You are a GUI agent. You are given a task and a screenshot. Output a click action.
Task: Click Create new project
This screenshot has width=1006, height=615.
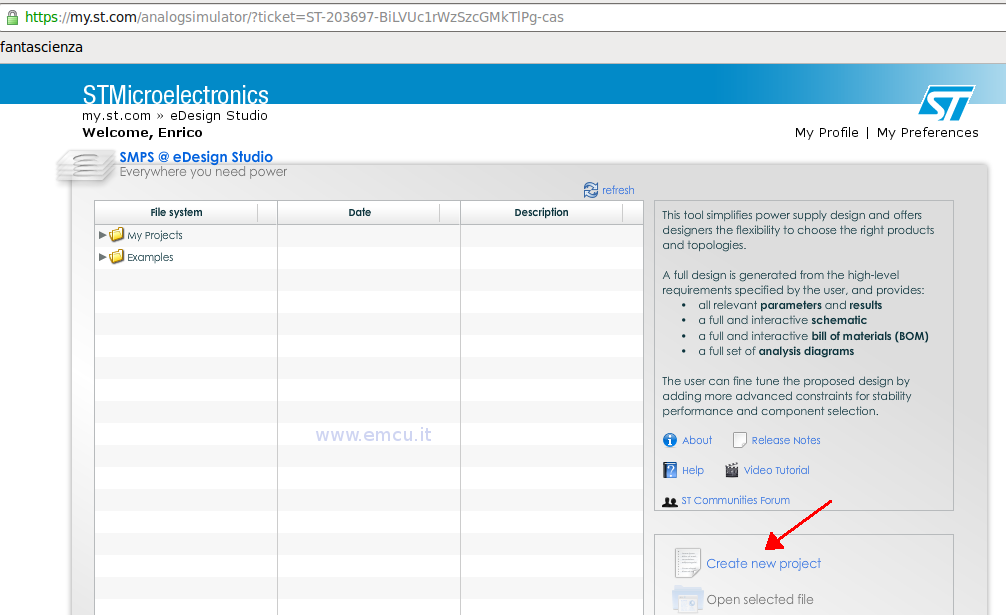(763, 563)
